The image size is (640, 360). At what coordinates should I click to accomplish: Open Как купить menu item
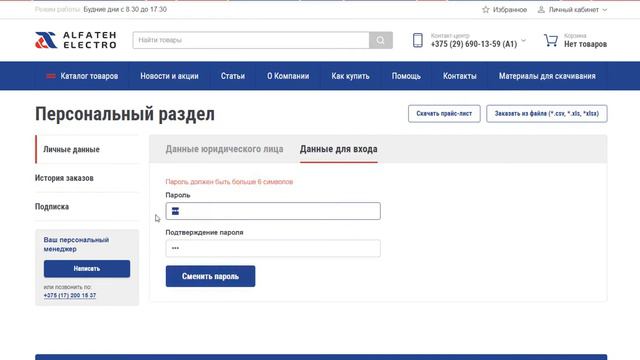click(x=350, y=76)
